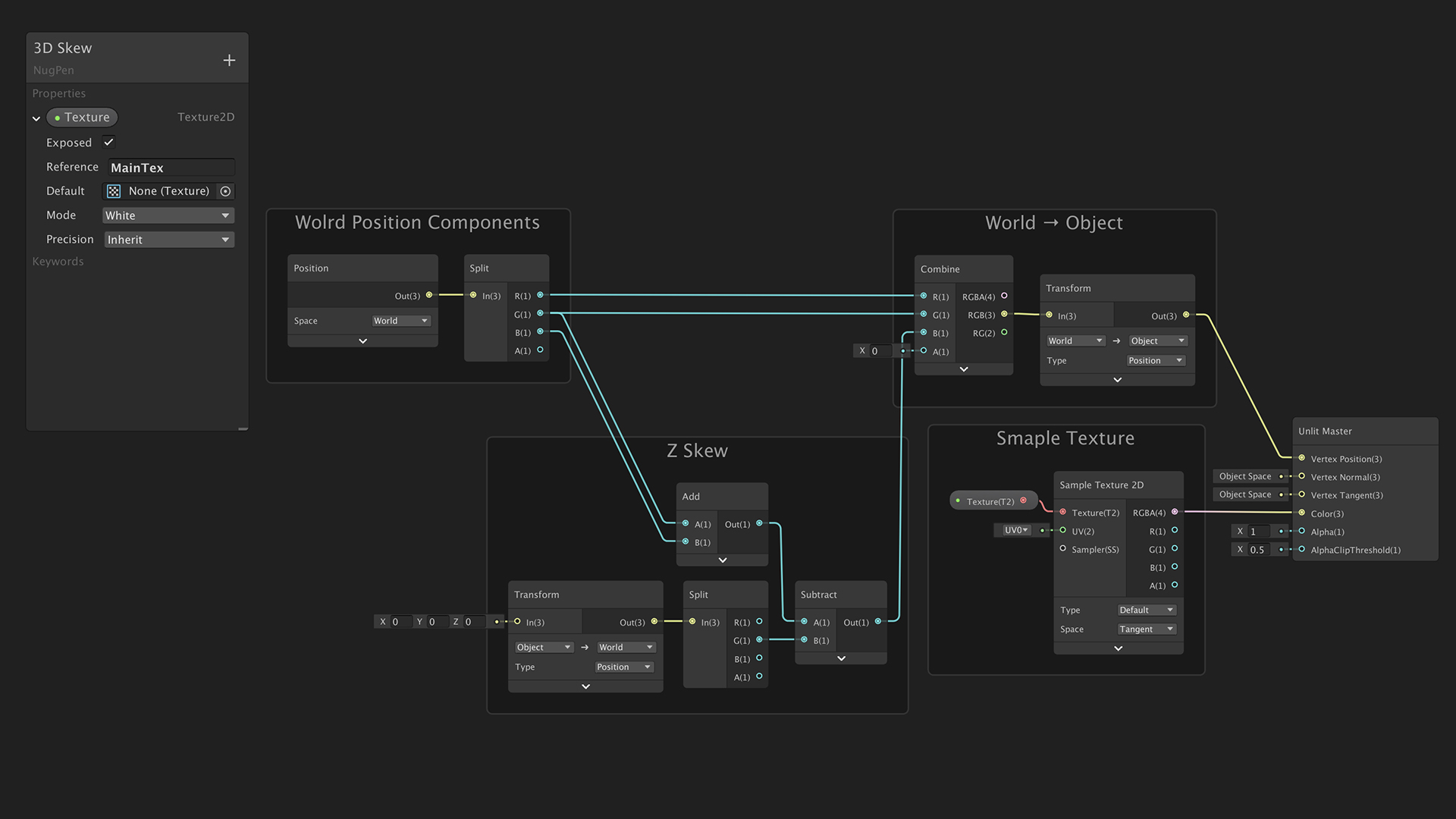Click the Unlit Master Vertex Tangent(3) port
Viewport: 1456px width, 819px height.
(x=1302, y=494)
